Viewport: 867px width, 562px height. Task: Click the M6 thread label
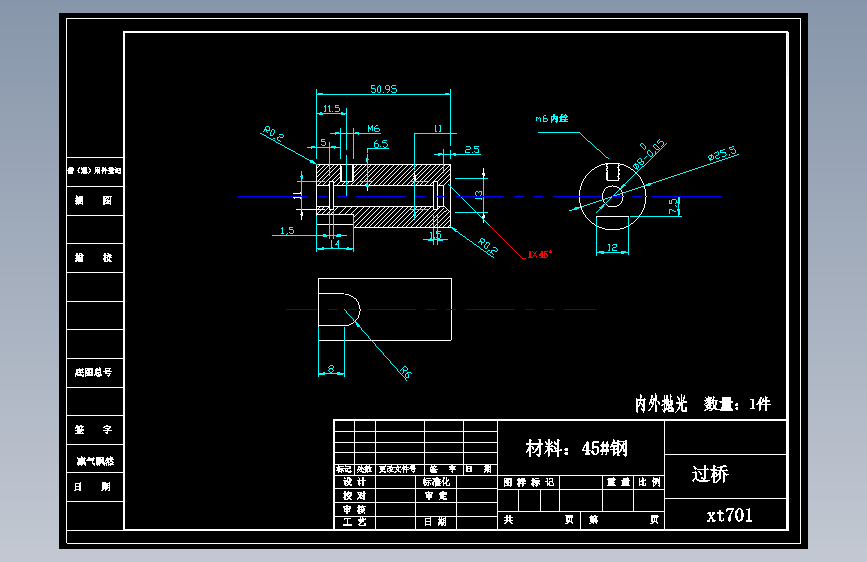374,128
